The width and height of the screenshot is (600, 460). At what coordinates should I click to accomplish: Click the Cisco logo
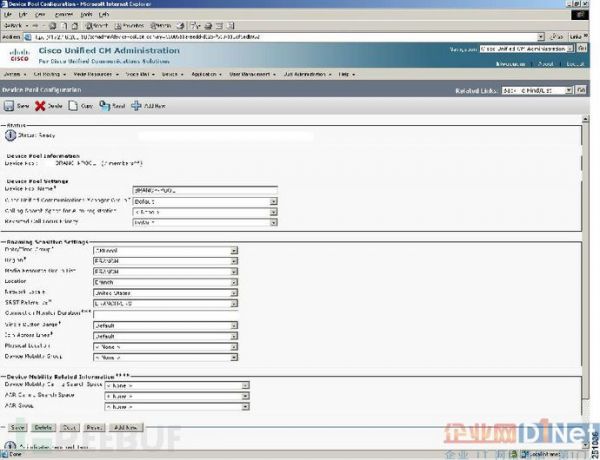[x=19, y=55]
